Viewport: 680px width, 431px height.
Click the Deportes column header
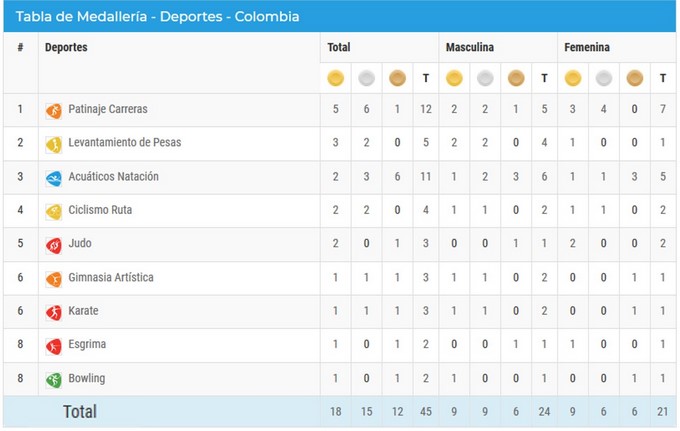[x=66, y=47]
